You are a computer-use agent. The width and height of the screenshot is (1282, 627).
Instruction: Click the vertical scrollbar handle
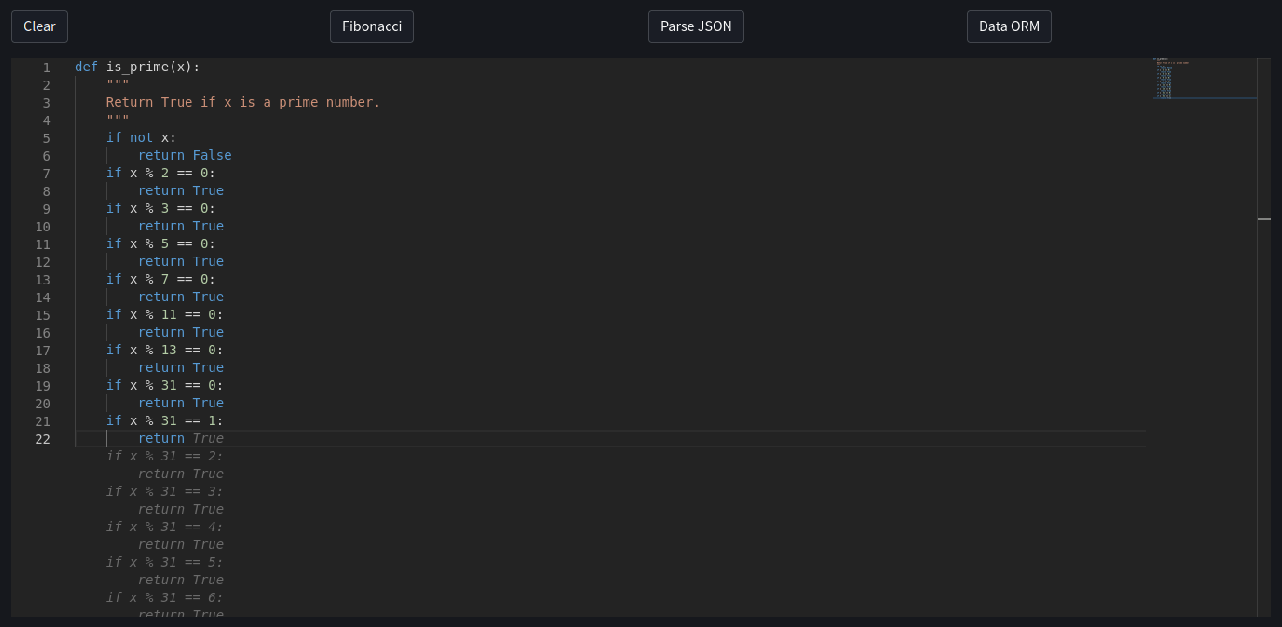pyautogui.click(x=1263, y=217)
